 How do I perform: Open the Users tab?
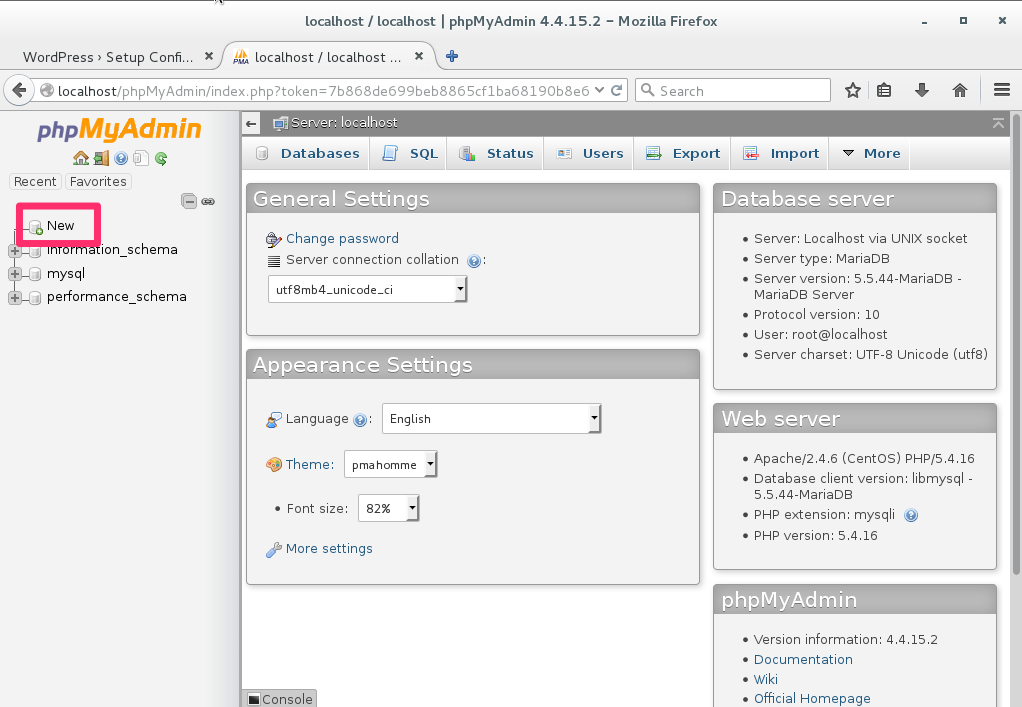[589, 154]
